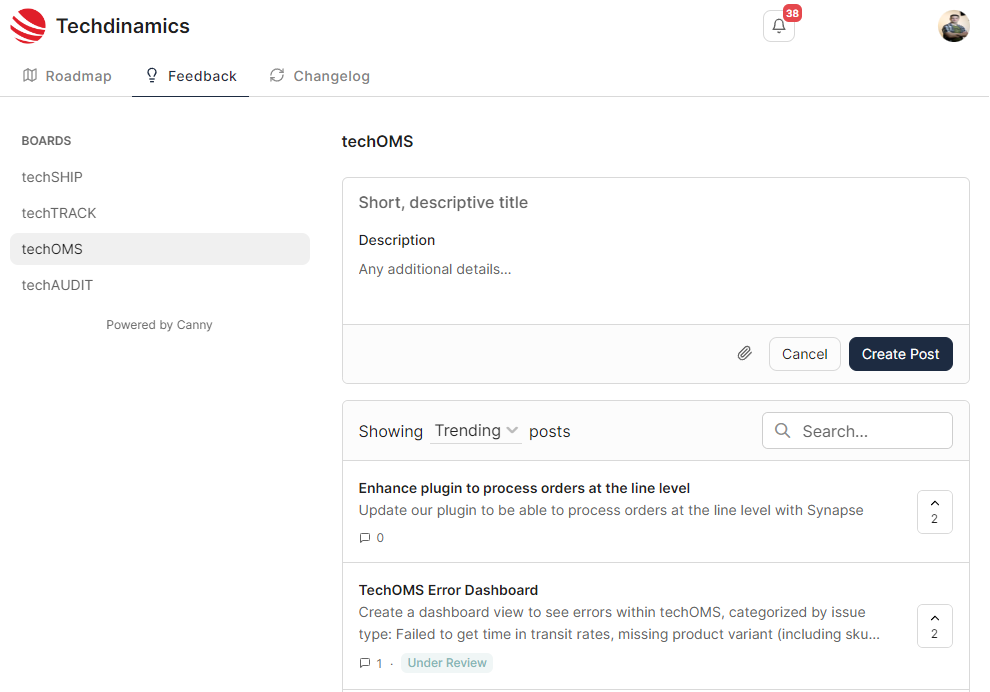
Task: Open the Powered by Canny link
Action: click(159, 325)
